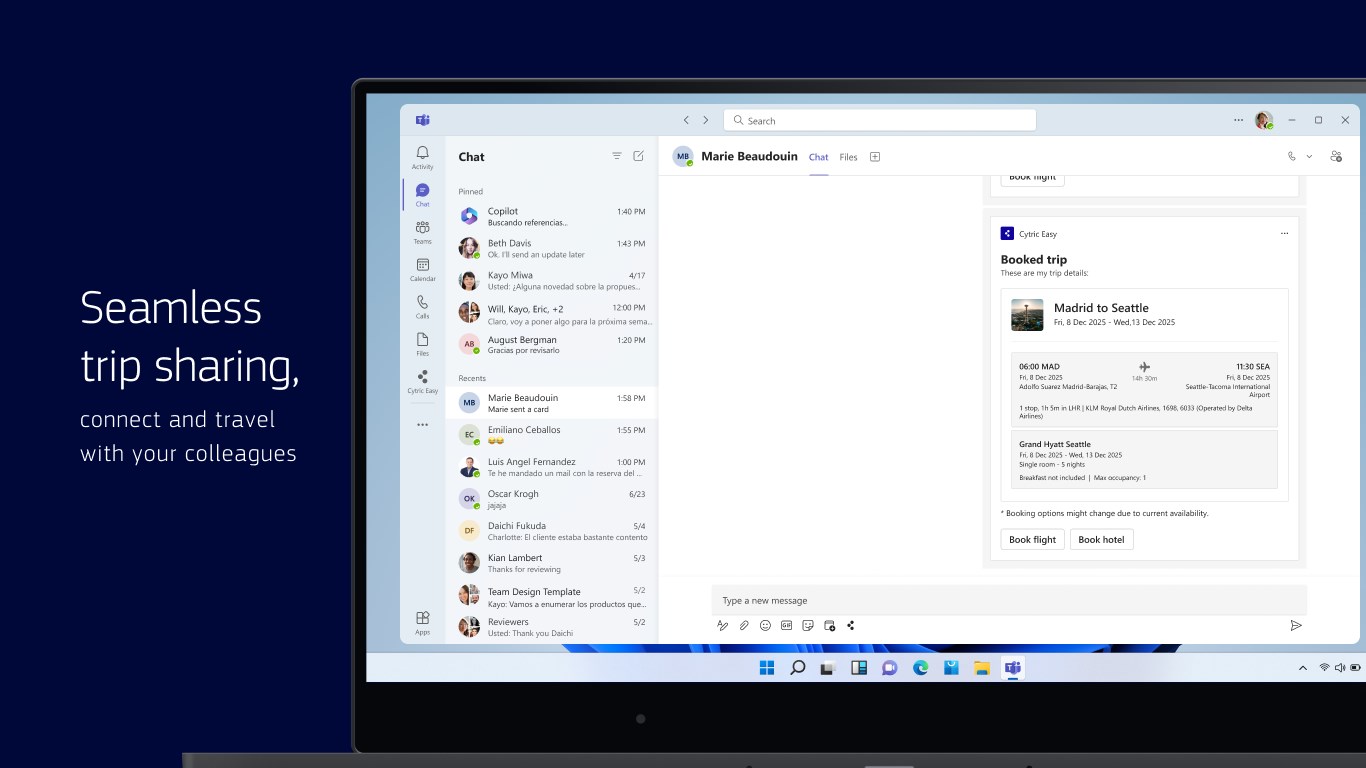This screenshot has width=1366, height=768.
Task: Open chat with August Bergman
Action: tap(552, 345)
